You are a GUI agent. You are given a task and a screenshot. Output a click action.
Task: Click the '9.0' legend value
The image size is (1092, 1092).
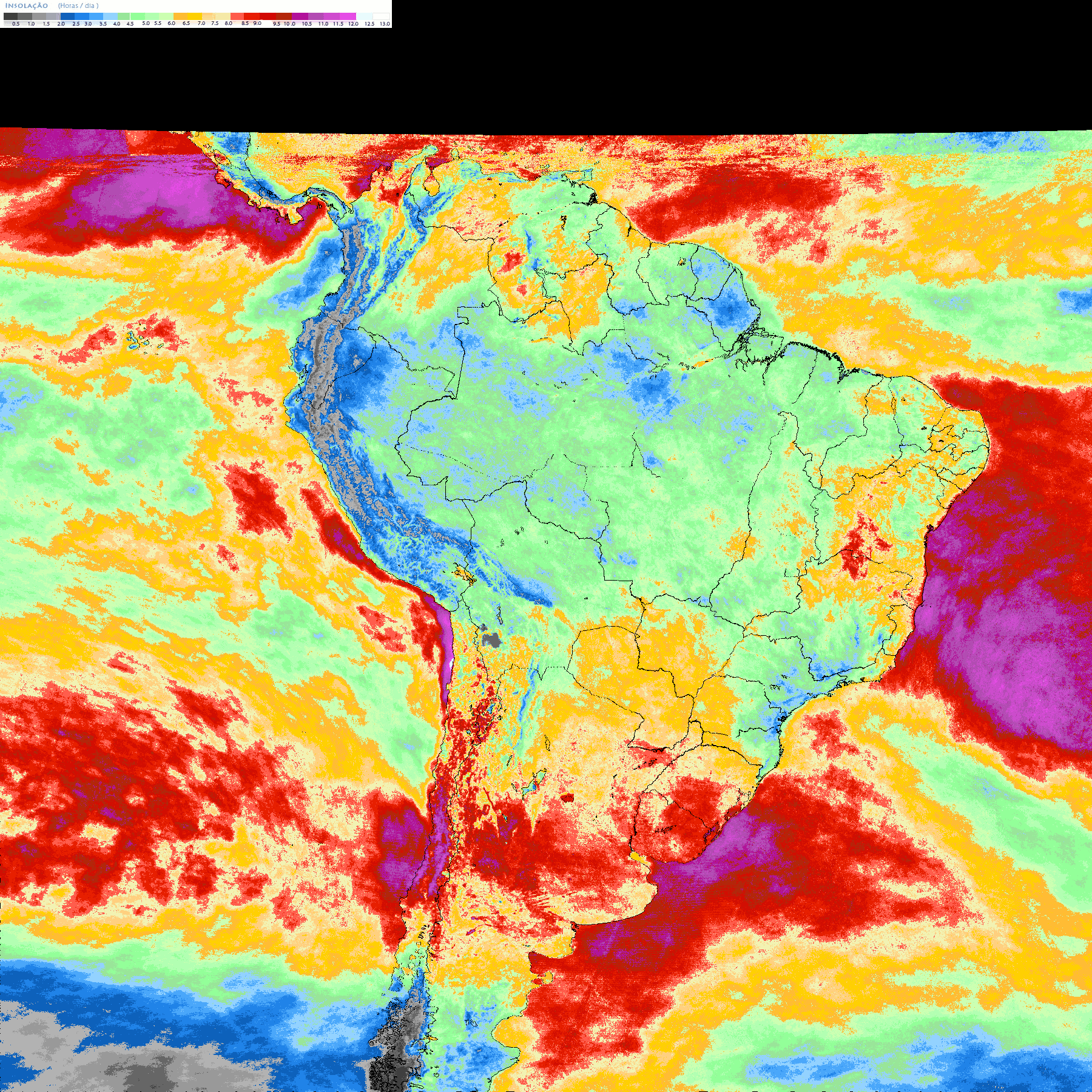257,23
